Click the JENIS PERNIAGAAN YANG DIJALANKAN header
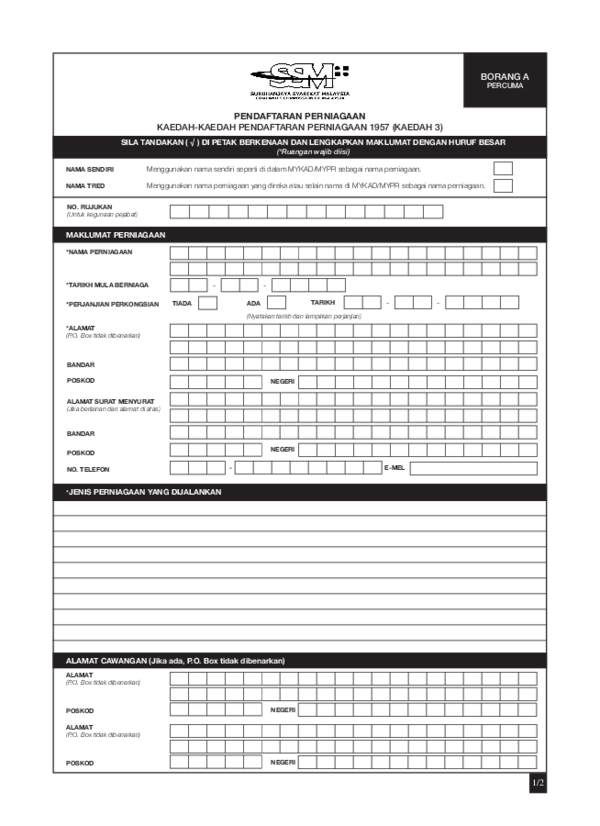 (x=300, y=492)
